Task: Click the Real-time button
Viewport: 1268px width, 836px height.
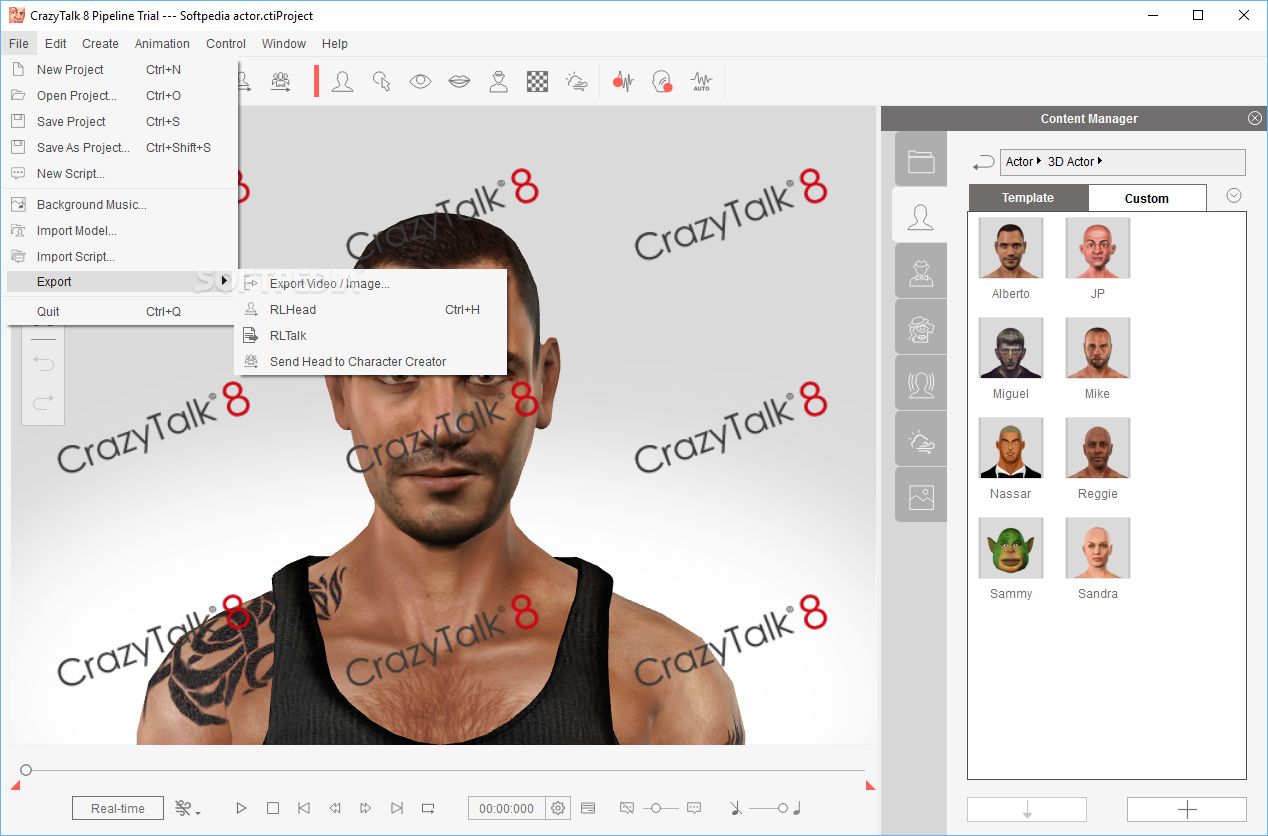Action: pyautogui.click(x=118, y=808)
